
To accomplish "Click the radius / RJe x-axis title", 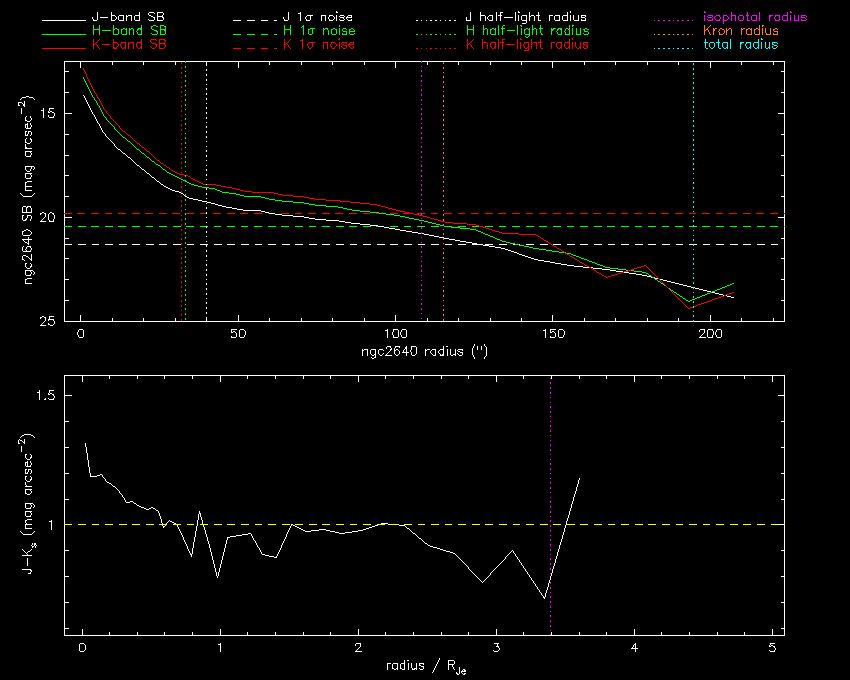I will [x=424, y=667].
